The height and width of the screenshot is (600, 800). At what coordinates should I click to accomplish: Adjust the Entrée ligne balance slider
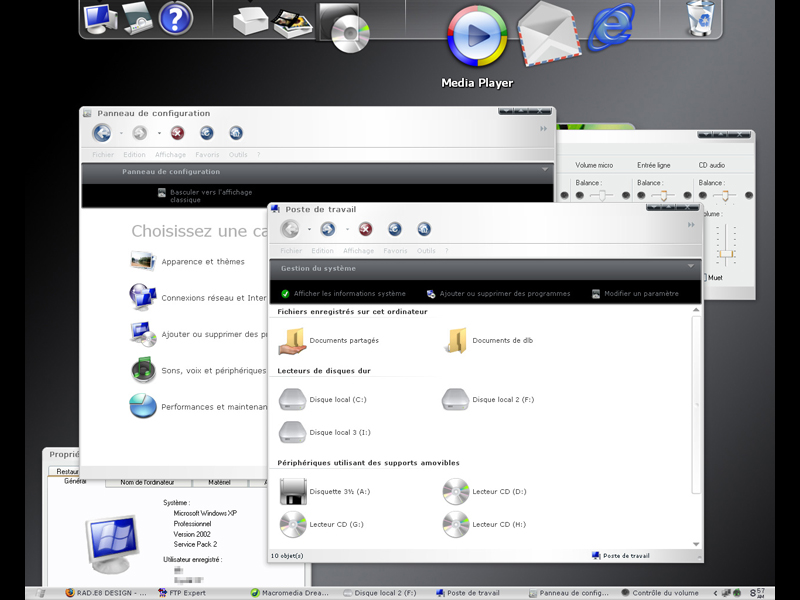click(x=664, y=195)
